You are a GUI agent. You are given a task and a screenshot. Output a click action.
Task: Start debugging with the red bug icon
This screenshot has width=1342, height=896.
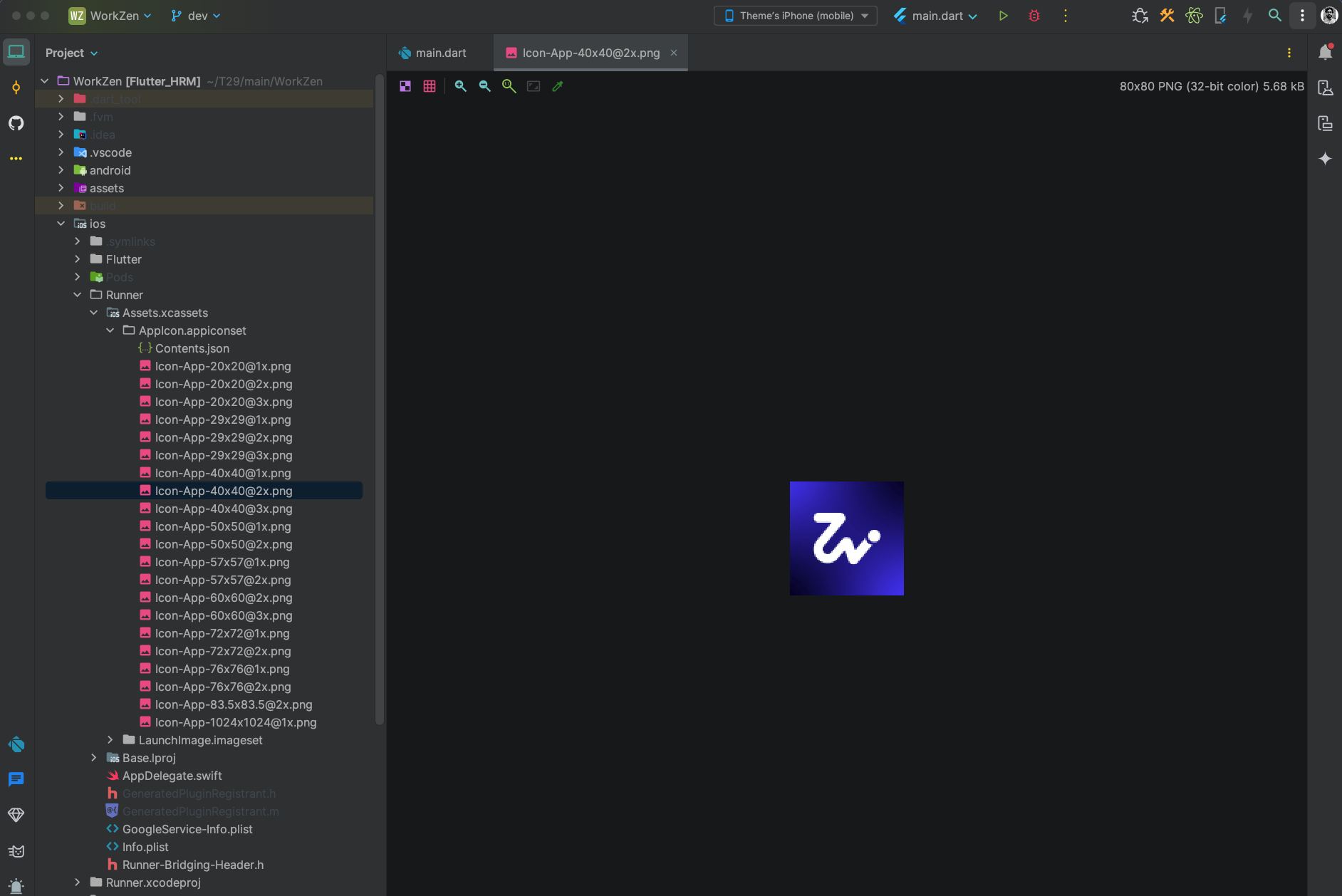(x=1034, y=16)
